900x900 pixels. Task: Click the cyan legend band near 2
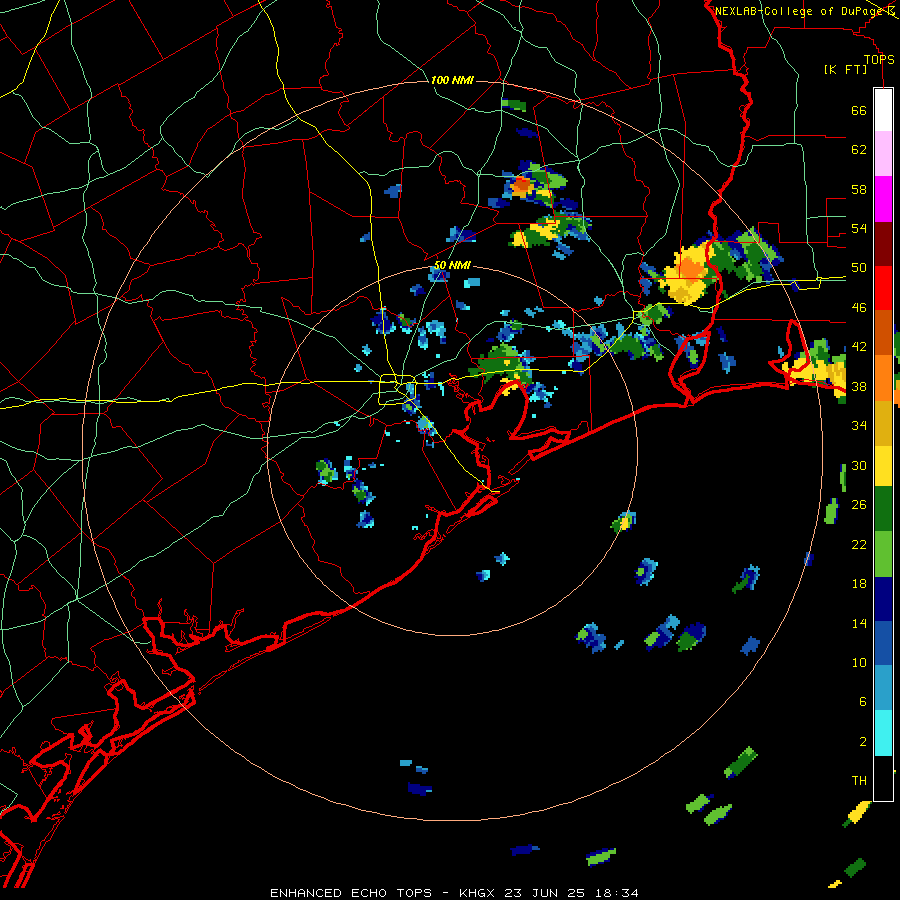point(883,733)
